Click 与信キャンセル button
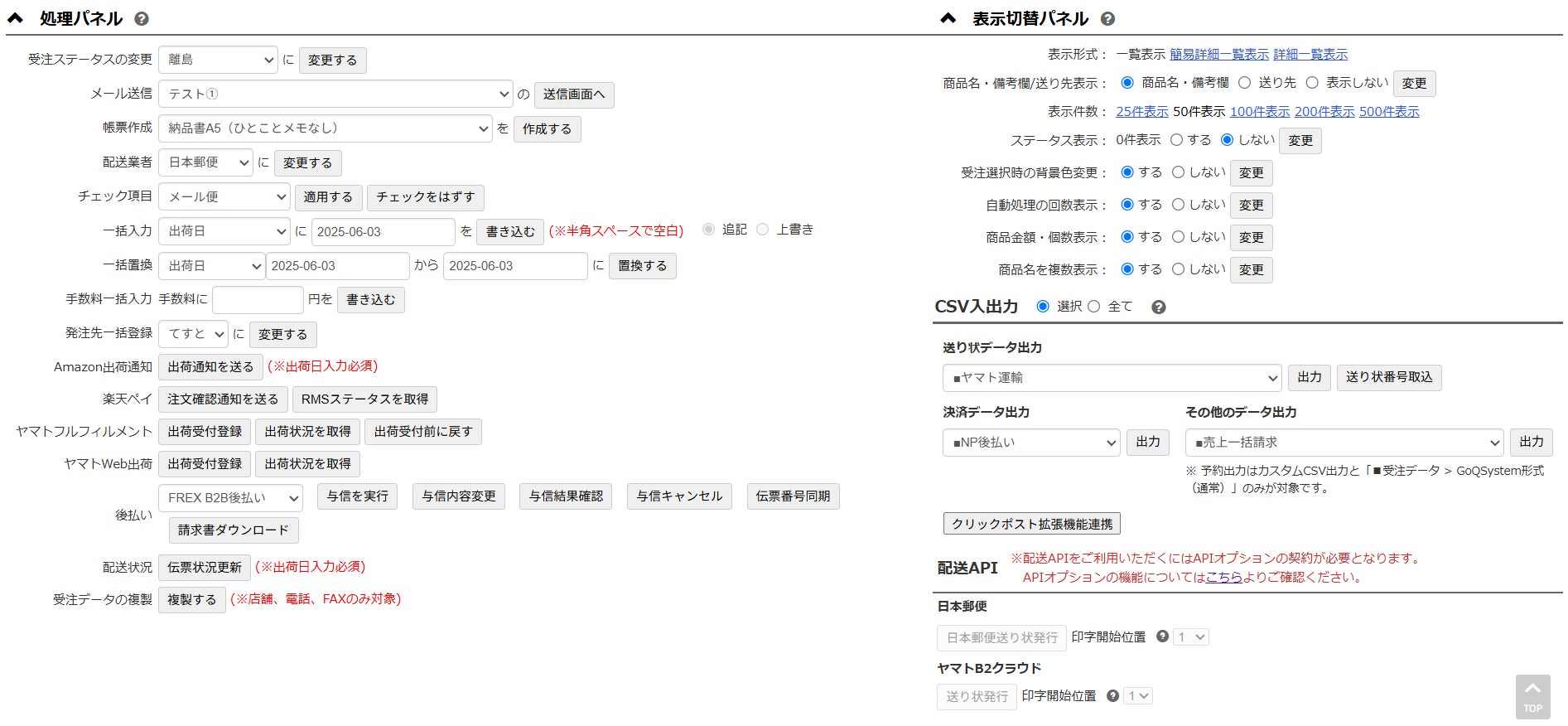 pos(679,496)
